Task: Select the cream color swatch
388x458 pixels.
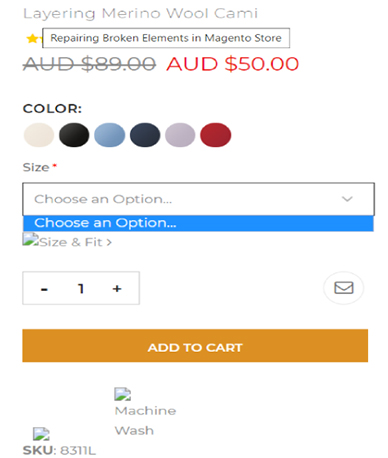Action: pos(39,135)
